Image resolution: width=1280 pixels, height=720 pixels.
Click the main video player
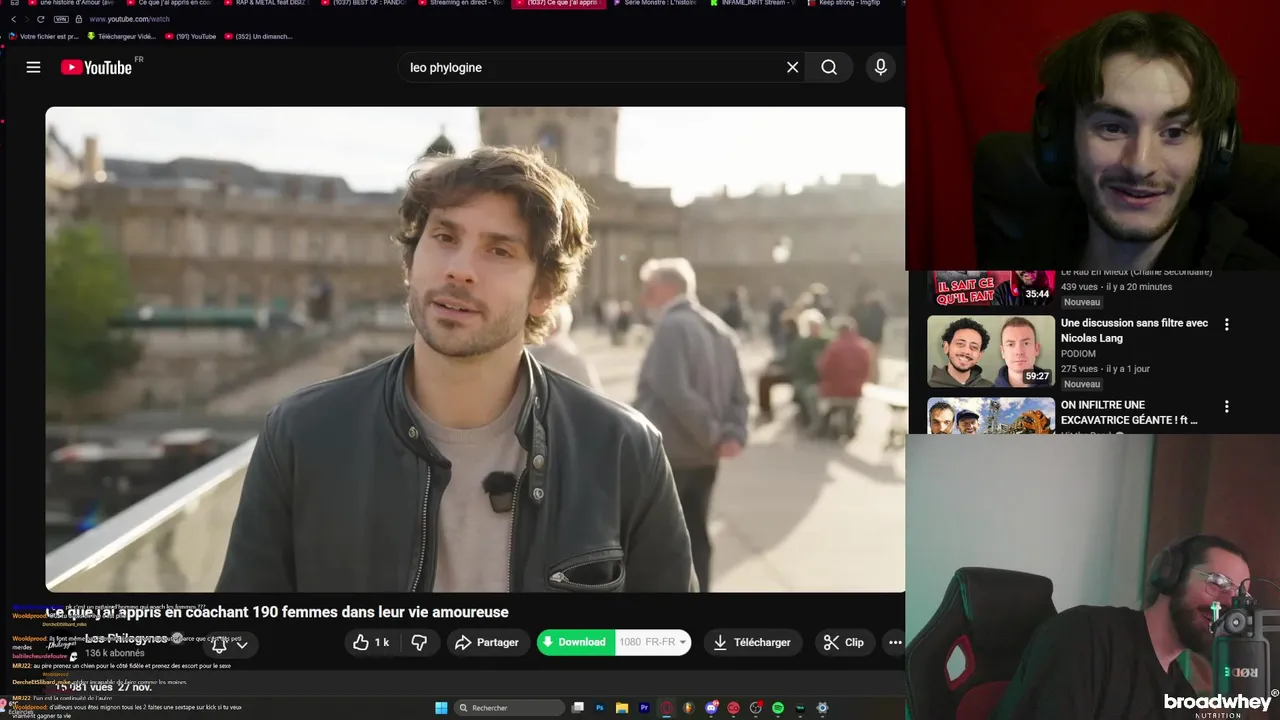pyautogui.click(x=475, y=349)
